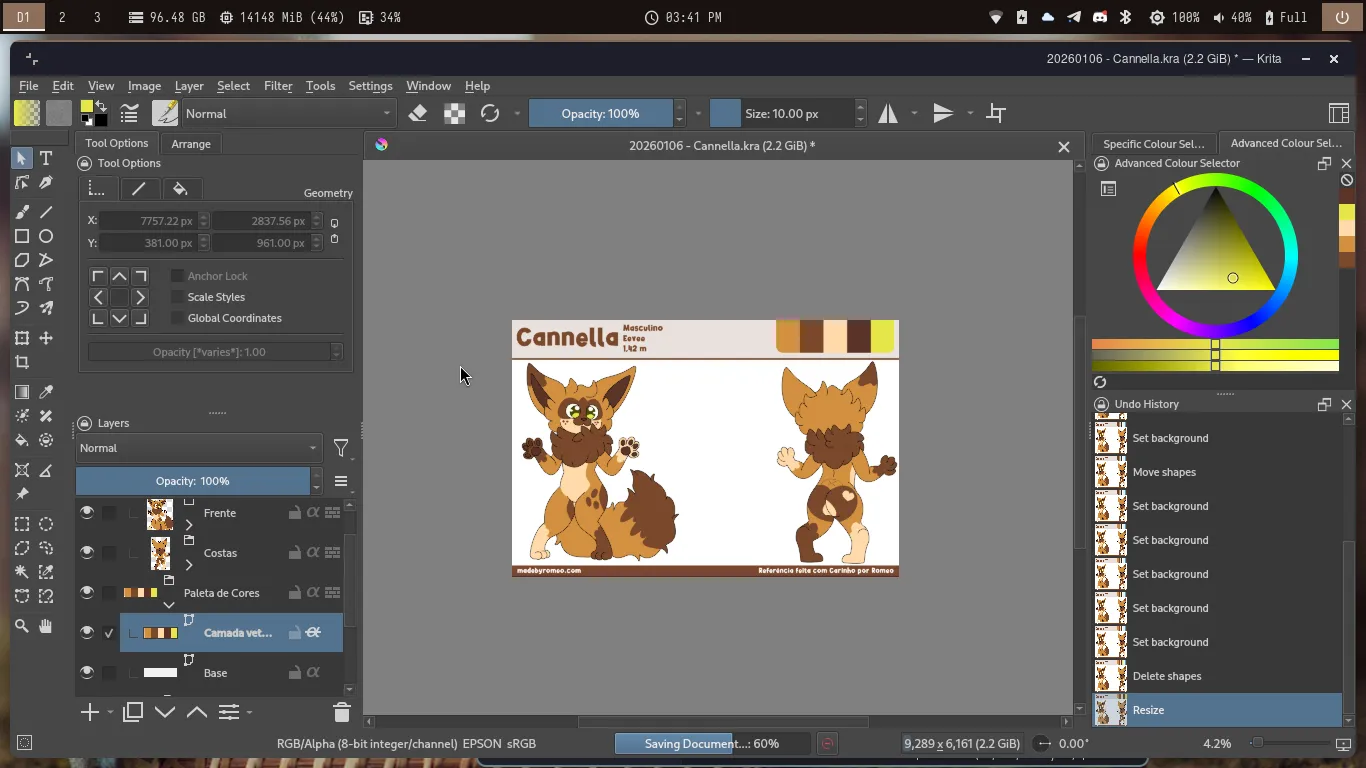Expand the Costas group layer

coord(189,565)
